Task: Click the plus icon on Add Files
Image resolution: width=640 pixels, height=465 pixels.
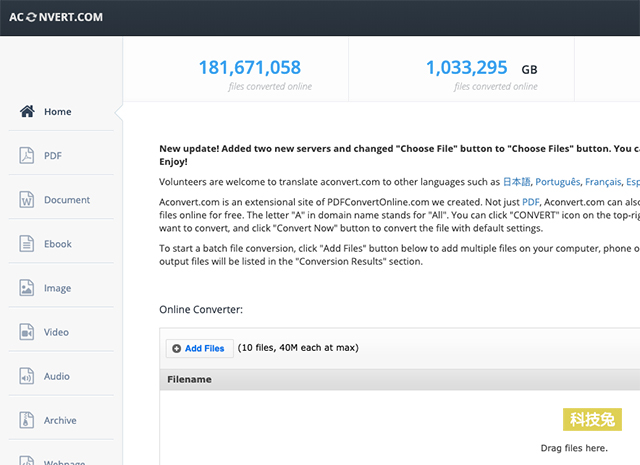Action: tap(176, 348)
